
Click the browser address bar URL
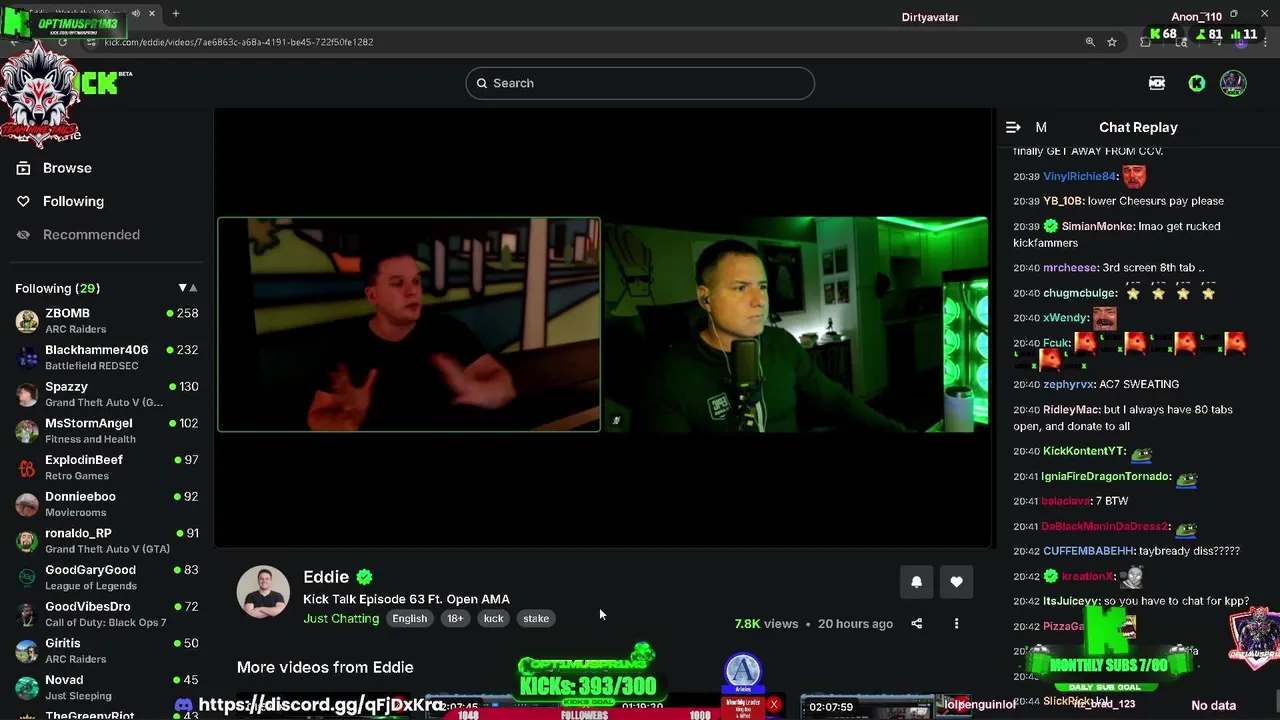tap(239, 42)
